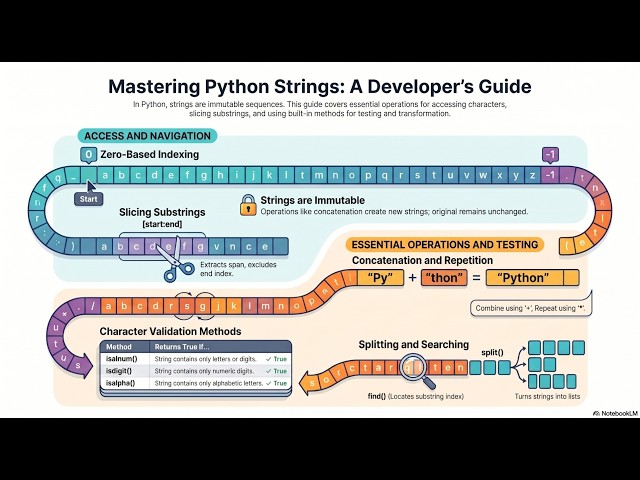
Task: Click the split() label
Action: coord(492,352)
